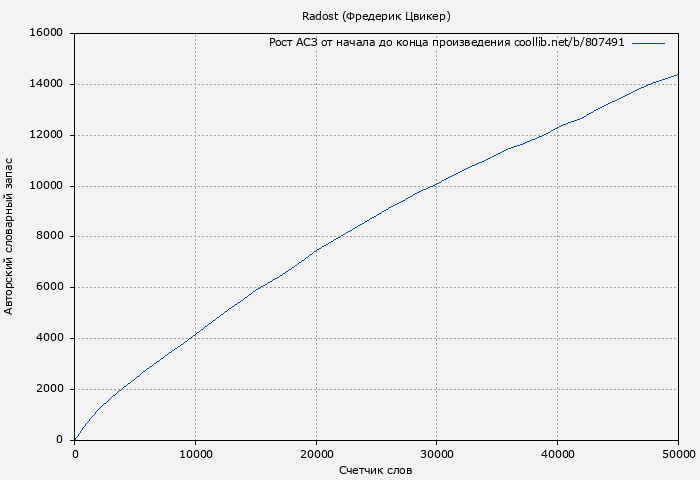Click the Y-axis label 'Авторский словарный запас'
The width and height of the screenshot is (700, 480).
(10, 236)
